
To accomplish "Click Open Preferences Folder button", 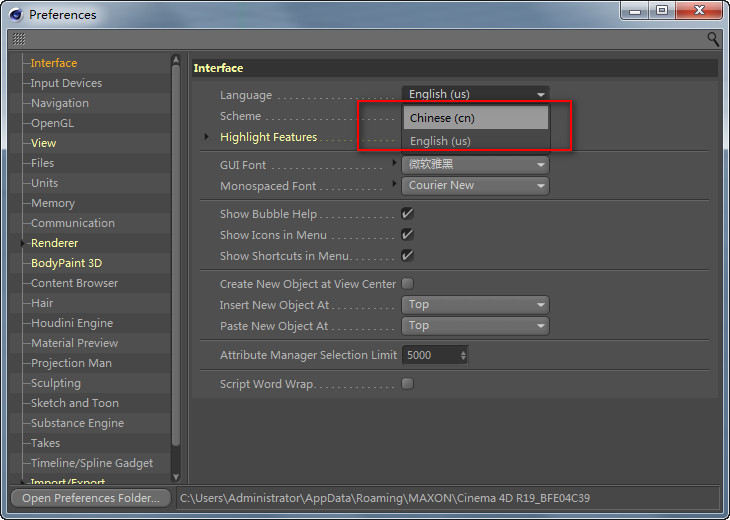I will (x=91, y=498).
